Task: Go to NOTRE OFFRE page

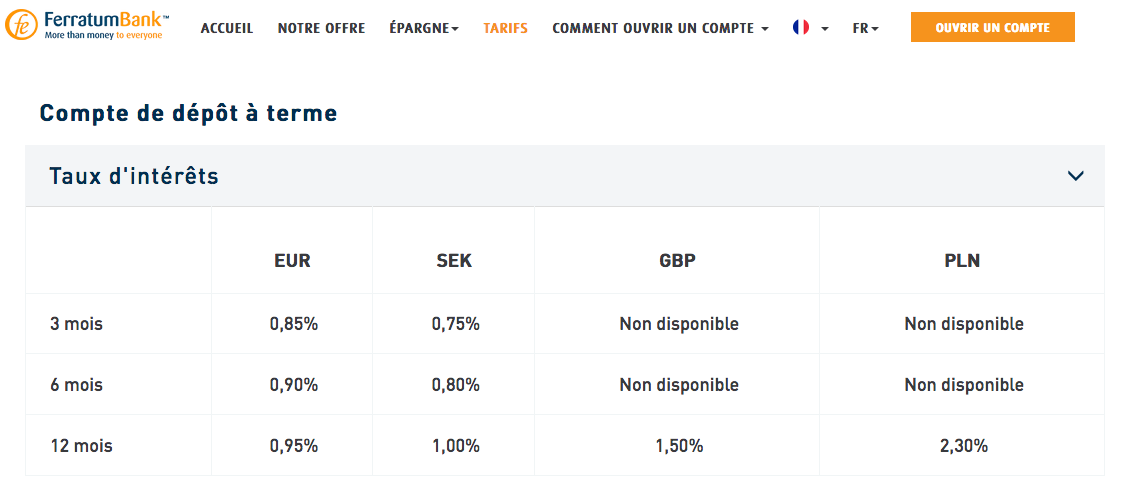Action: (321, 28)
